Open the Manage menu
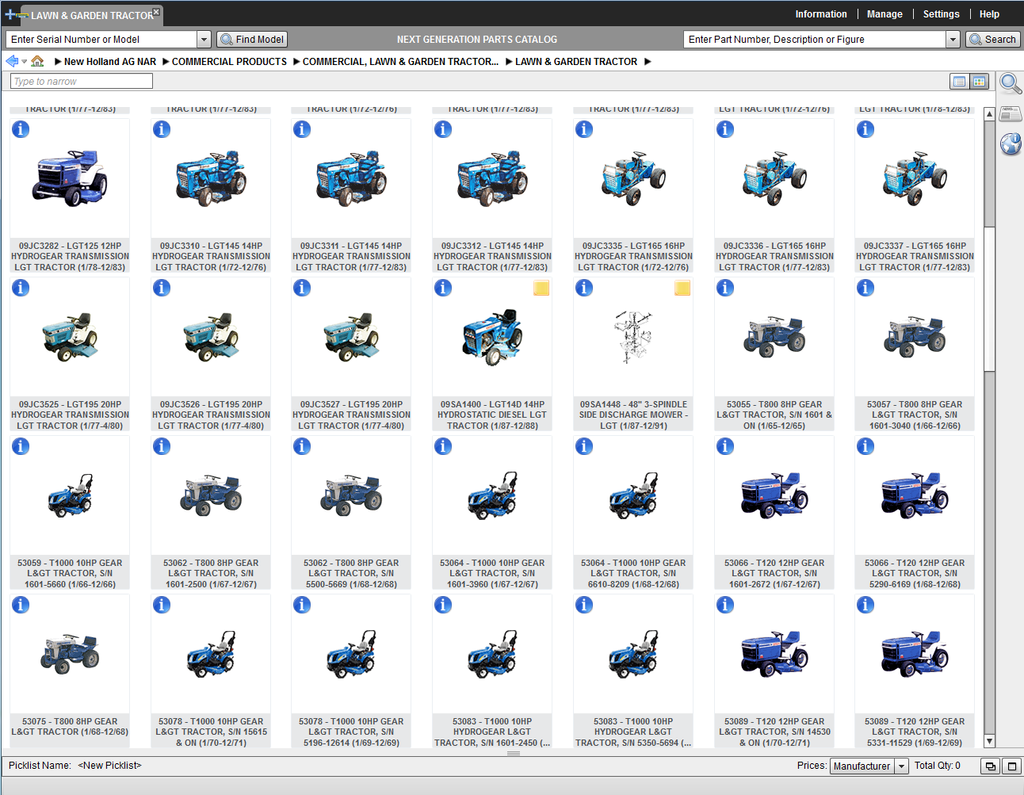The height and width of the screenshot is (795, 1024). 884,14
